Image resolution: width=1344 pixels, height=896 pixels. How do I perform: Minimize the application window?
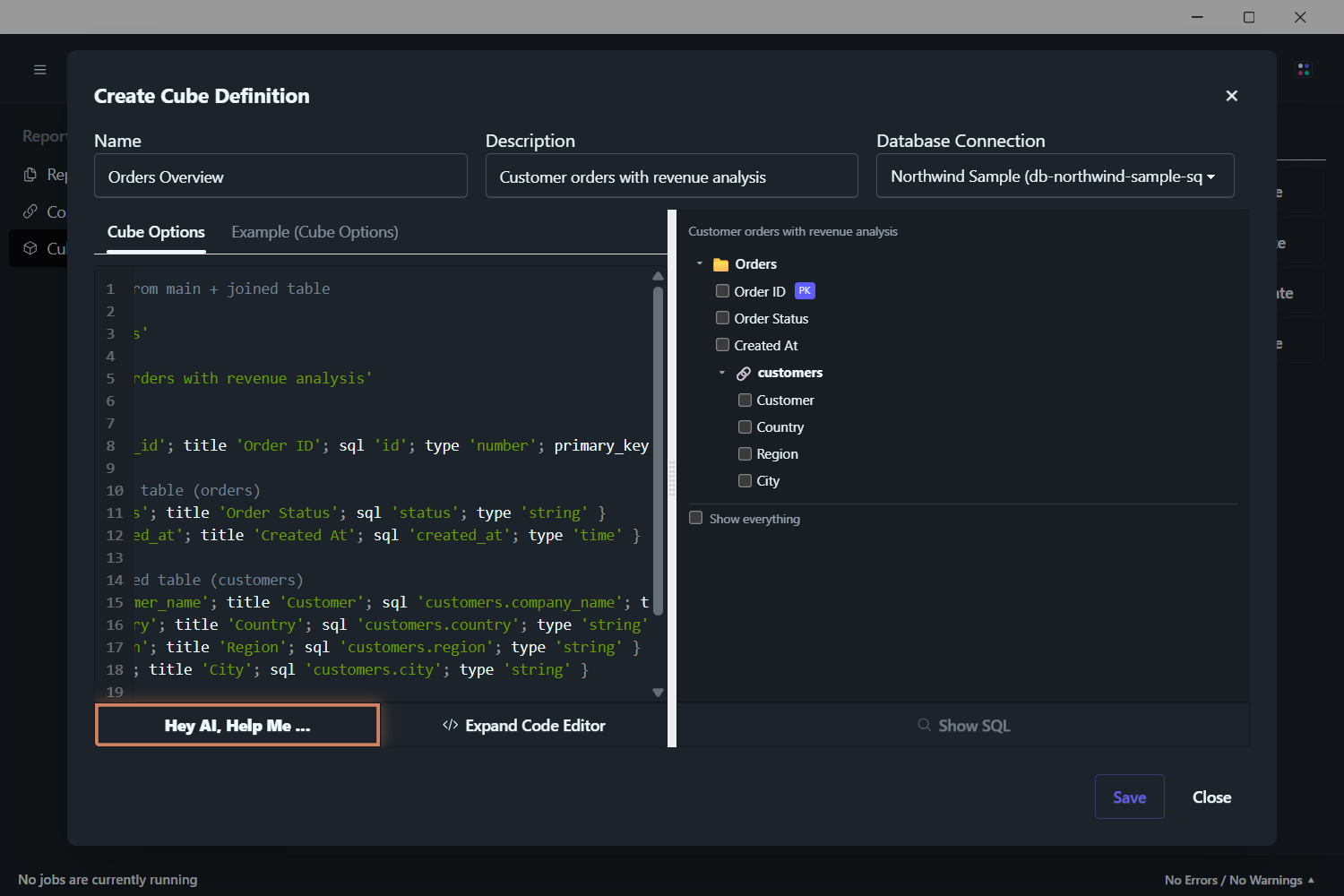(1198, 17)
